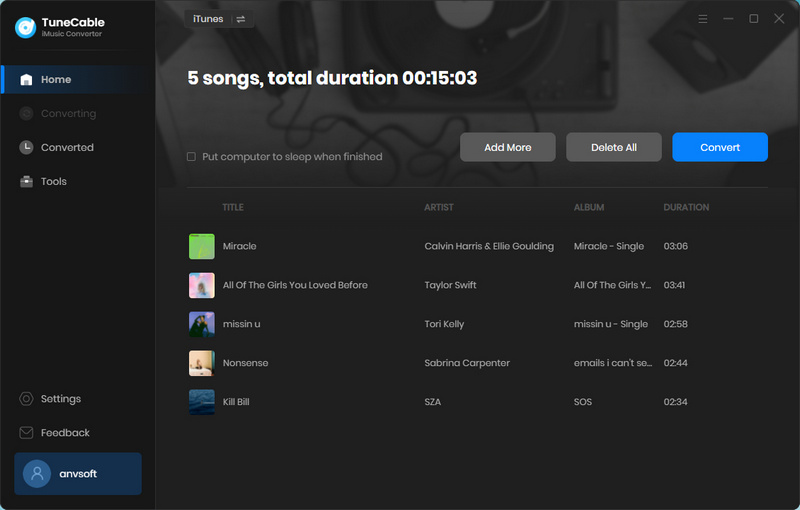Viewport: 800px width, 510px height.
Task: Click the ALBUM column header
Action: click(x=589, y=207)
